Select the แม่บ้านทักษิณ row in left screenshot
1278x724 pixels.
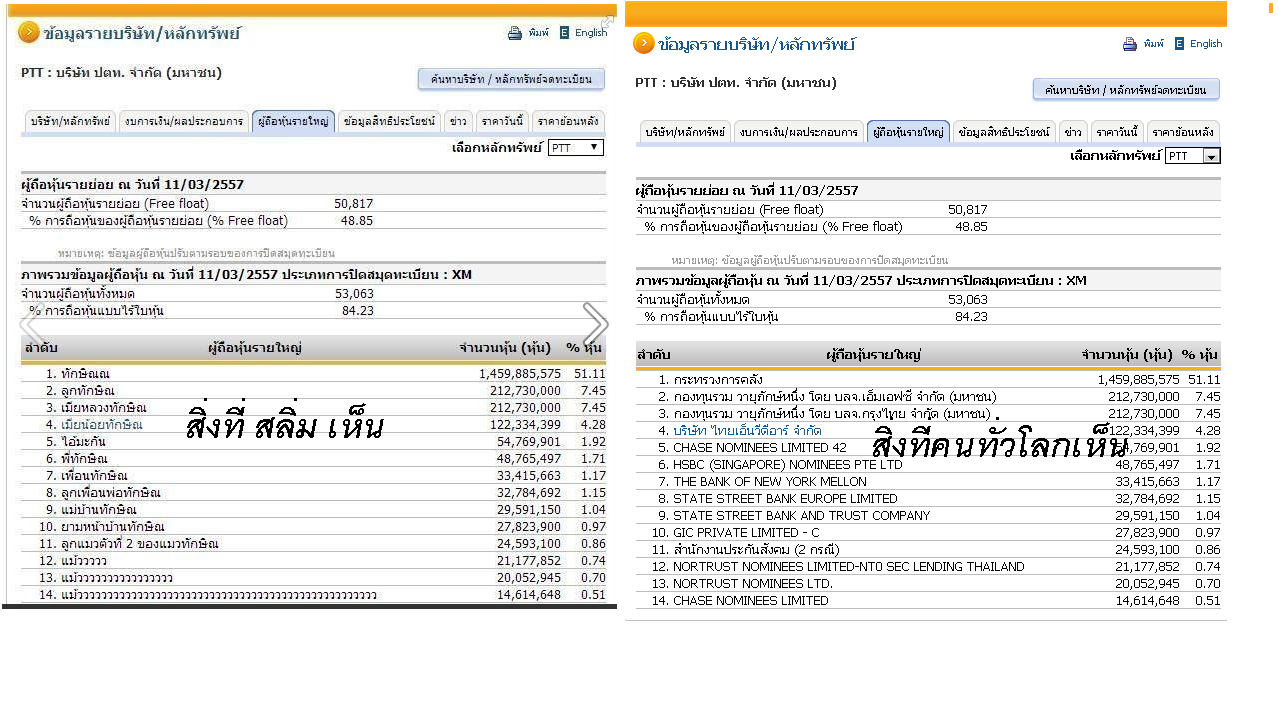[313, 509]
